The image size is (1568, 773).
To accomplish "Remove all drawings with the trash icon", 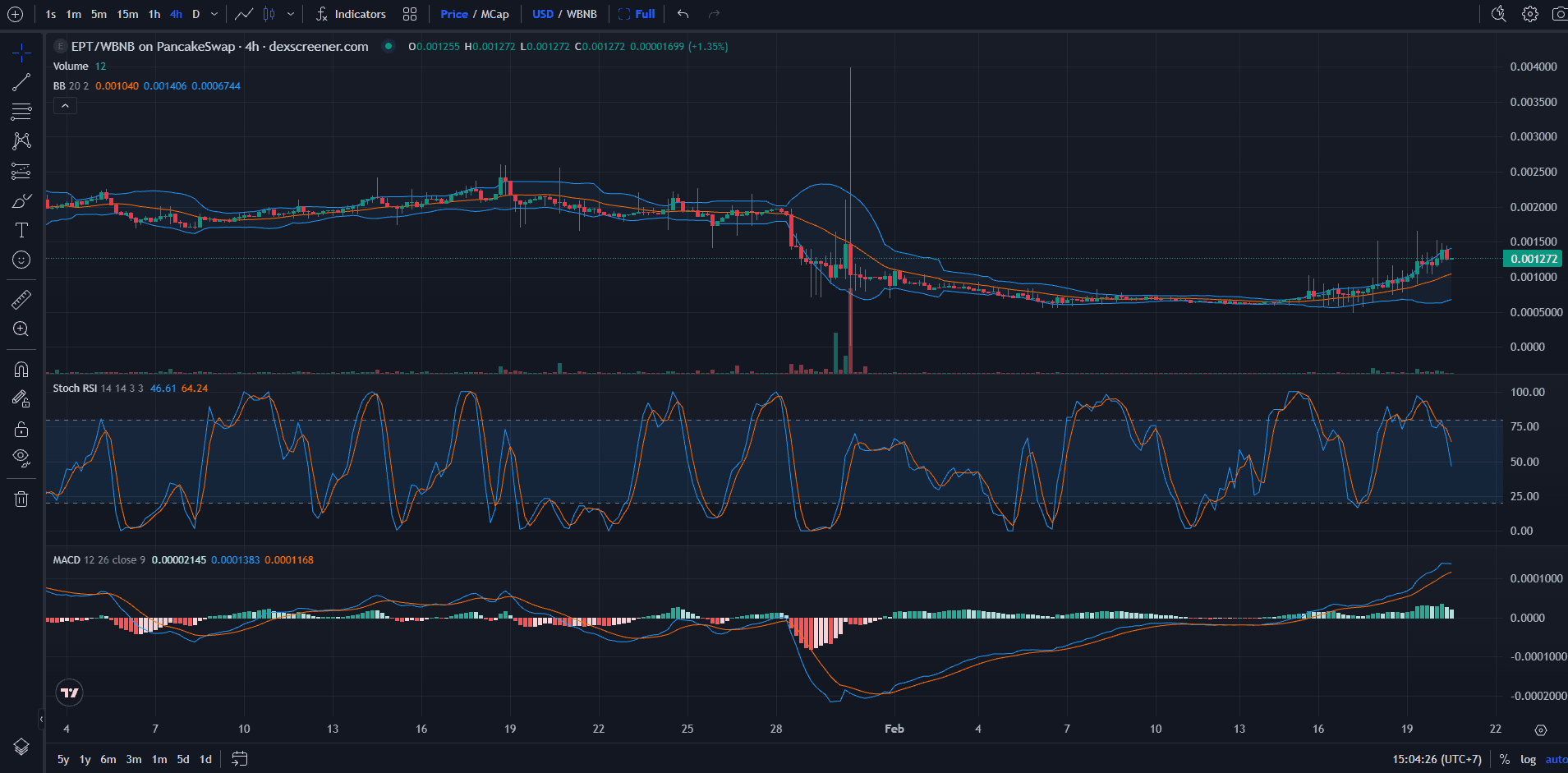I will pyautogui.click(x=21, y=499).
